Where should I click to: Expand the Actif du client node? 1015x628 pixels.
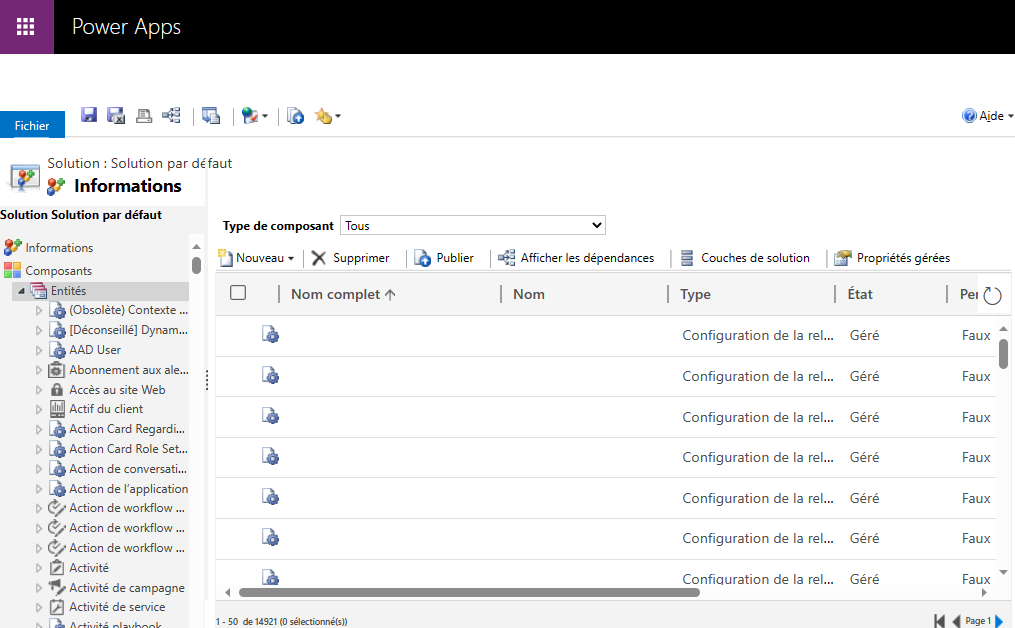pyautogui.click(x=39, y=409)
